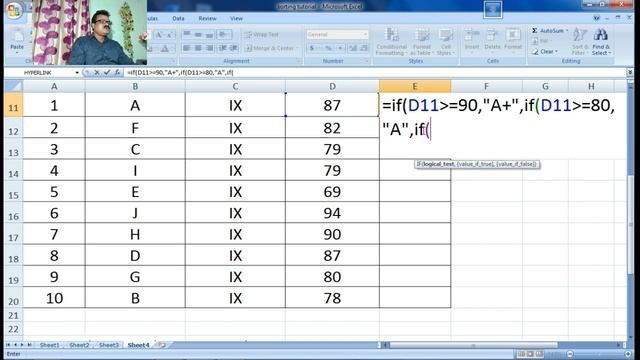The width and height of the screenshot is (640, 360).
Task: Switch to Page Layout view in status bar
Action: coord(530,353)
